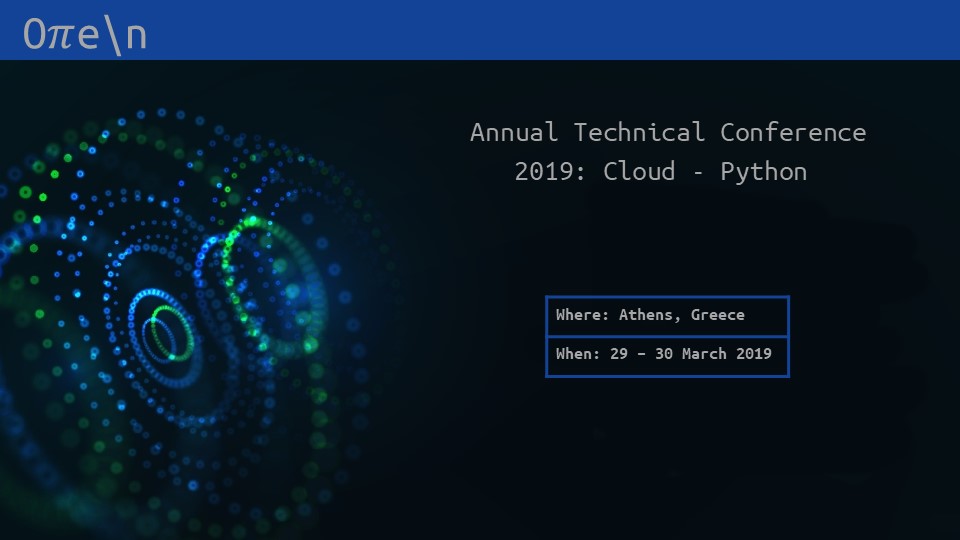Select the 'Annual Technical Conference' title line

[667, 132]
